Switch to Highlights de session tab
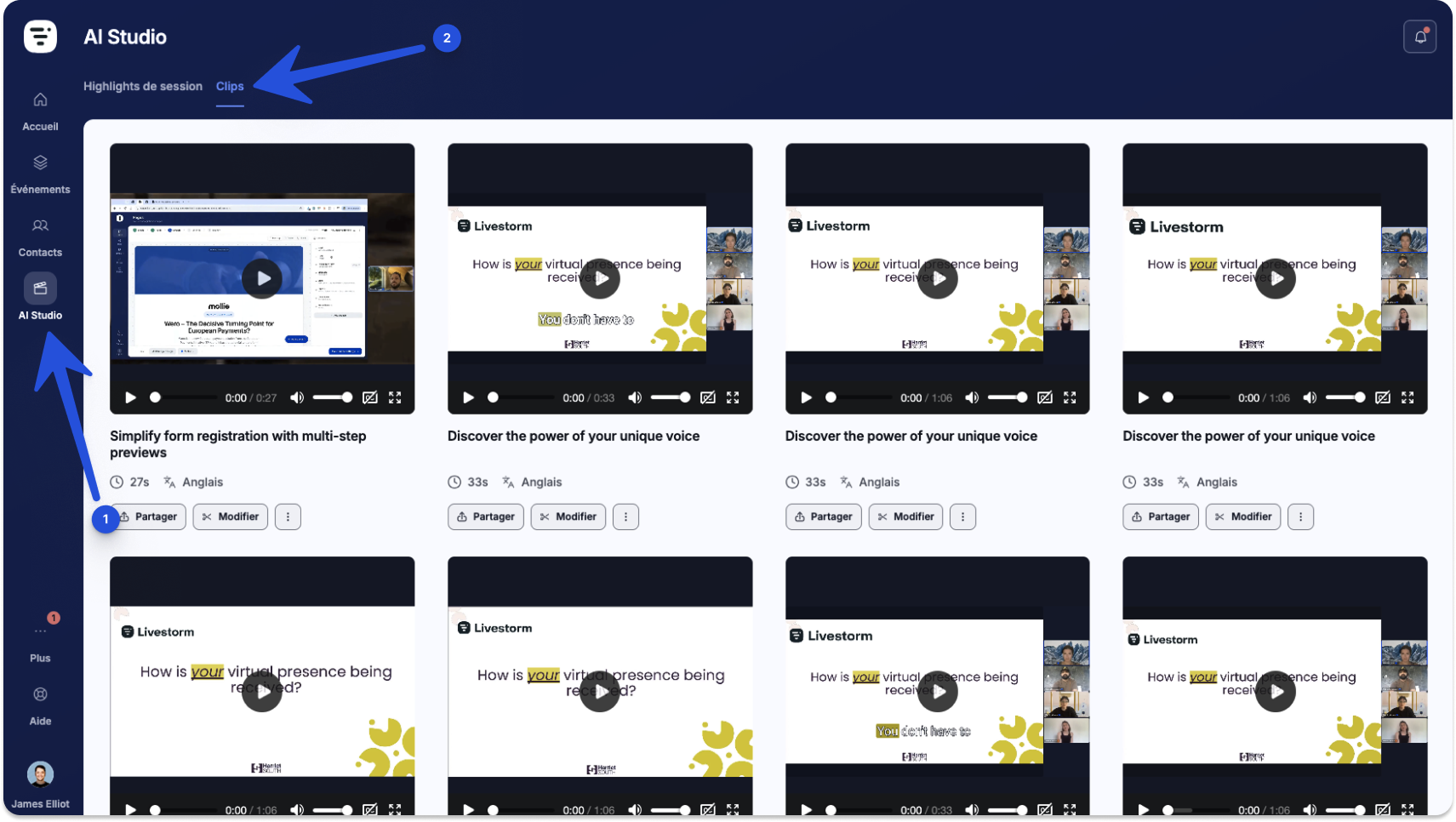Viewport: 1456px width, 822px height. pyautogui.click(x=143, y=86)
